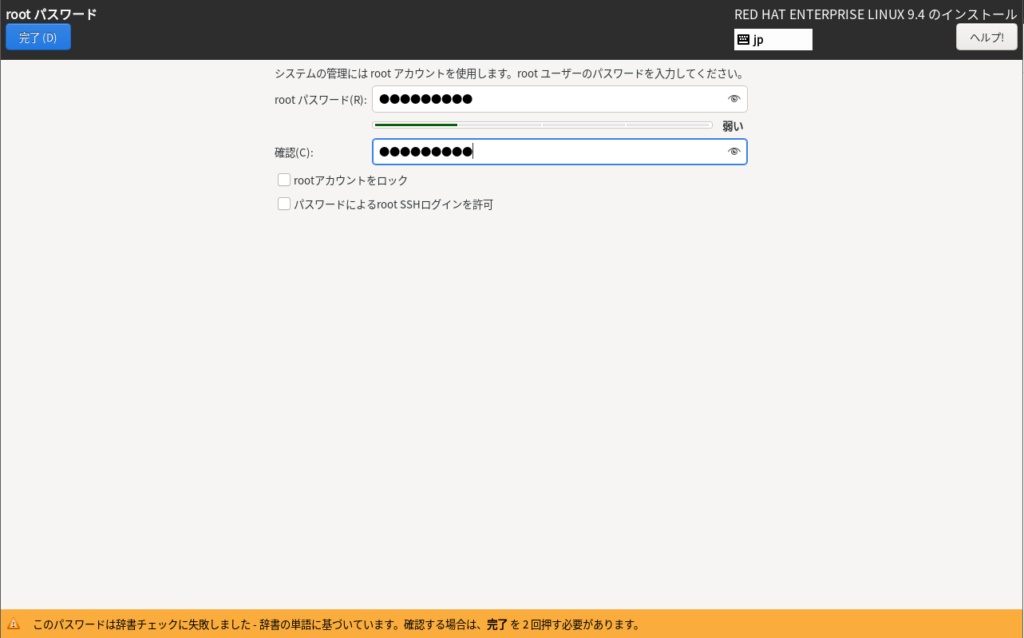Enable the rootアカウントをロック checkbox
The height and width of the screenshot is (638, 1024).
(x=284, y=180)
